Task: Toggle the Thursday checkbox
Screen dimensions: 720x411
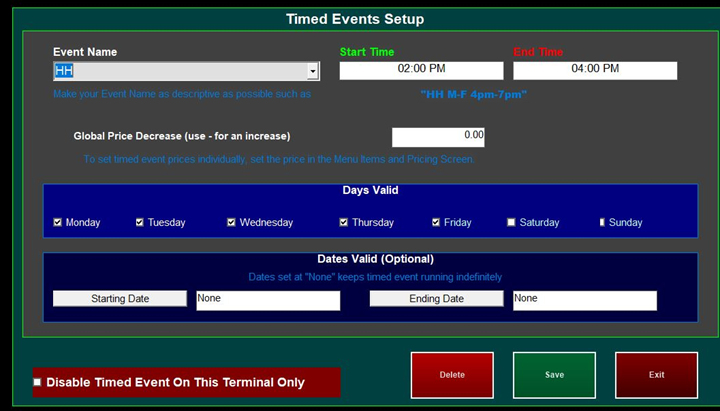Action: click(343, 222)
